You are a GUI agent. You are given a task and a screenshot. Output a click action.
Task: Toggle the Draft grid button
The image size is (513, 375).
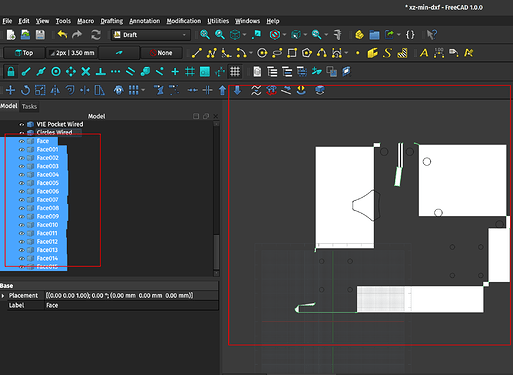(235, 71)
